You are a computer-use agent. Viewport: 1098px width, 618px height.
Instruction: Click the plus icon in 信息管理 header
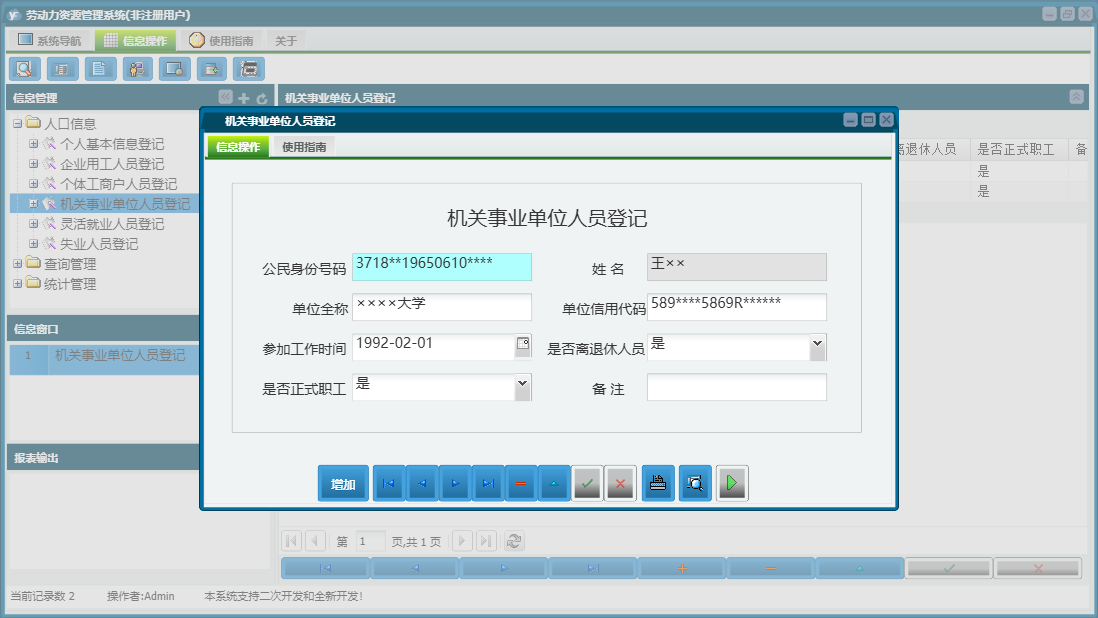(244, 98)
